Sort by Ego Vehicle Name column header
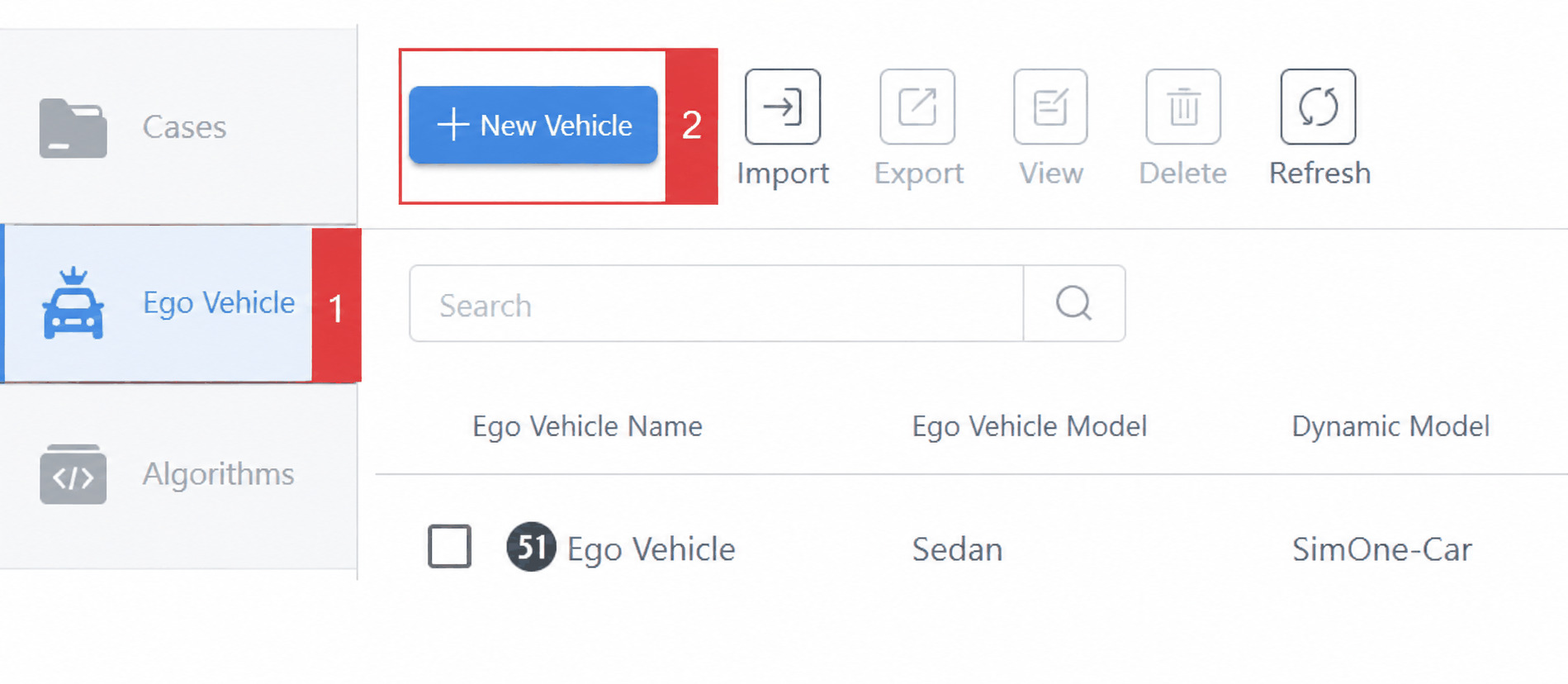This screenshot has width=1568, height=684. (x=587, y=426)
